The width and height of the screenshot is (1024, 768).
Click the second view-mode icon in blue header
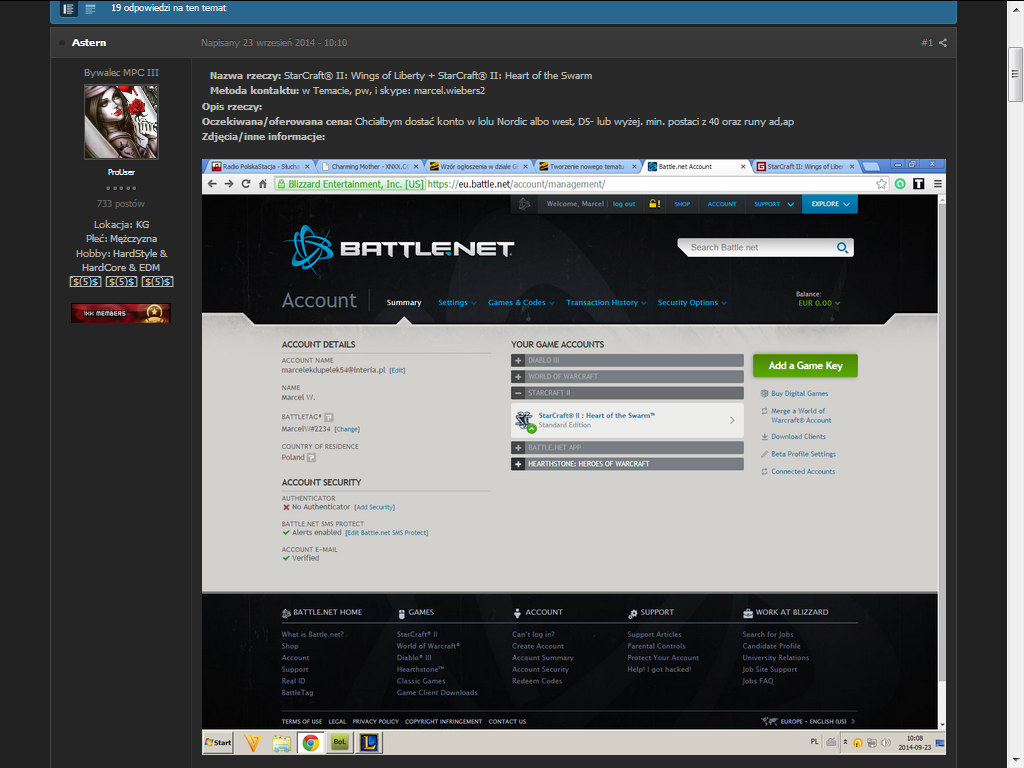tap(91, 8)
